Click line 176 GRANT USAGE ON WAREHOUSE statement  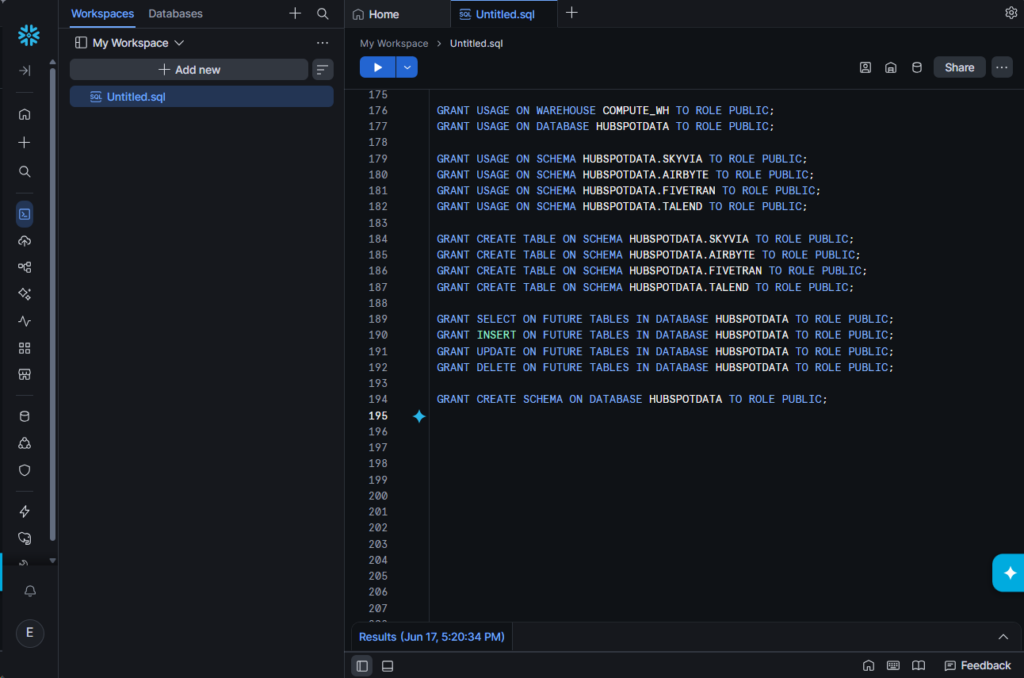[x=605, y=110]
